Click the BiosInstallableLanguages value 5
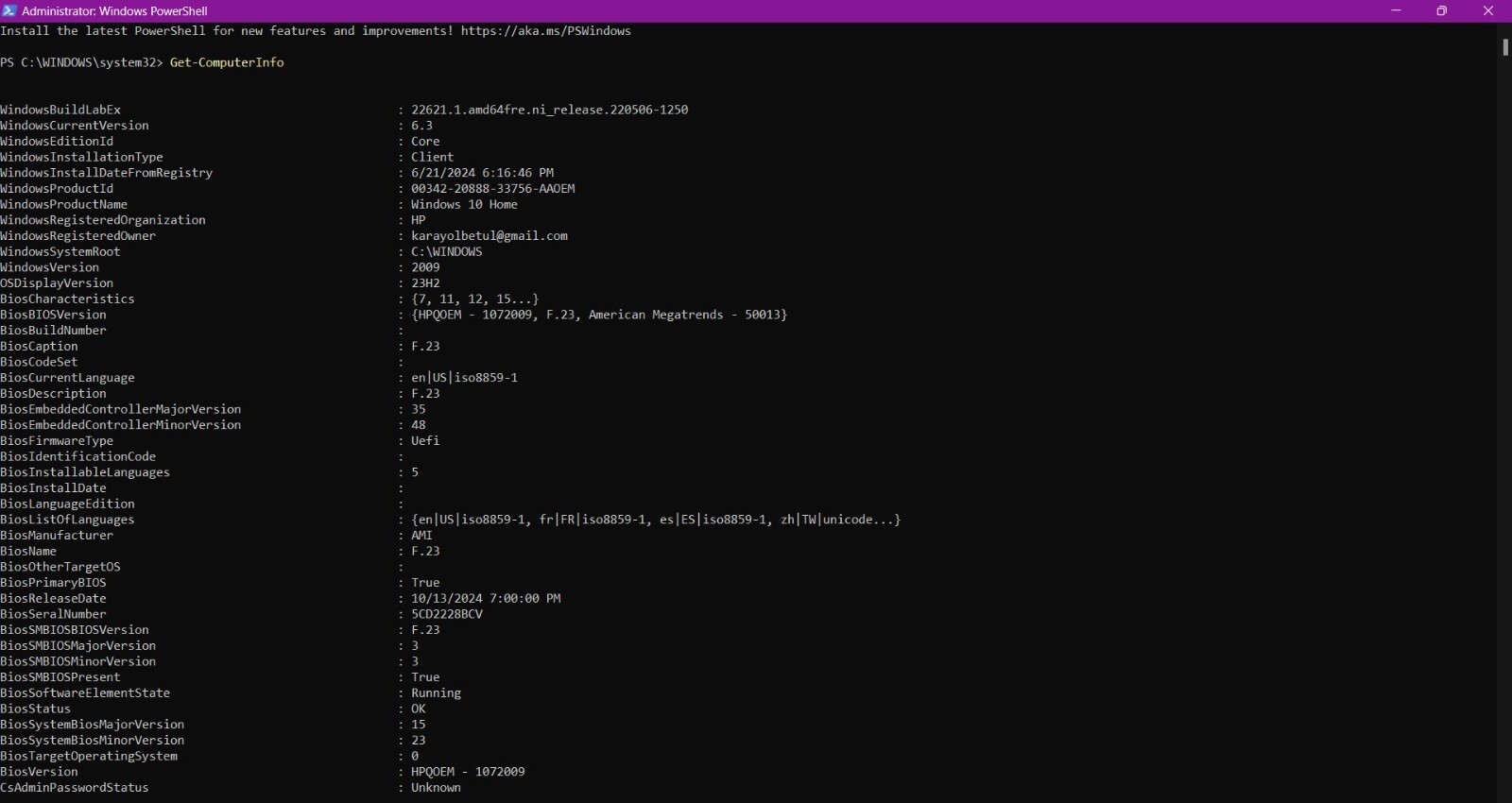The image size is (1512, 803). coord(415,472)
